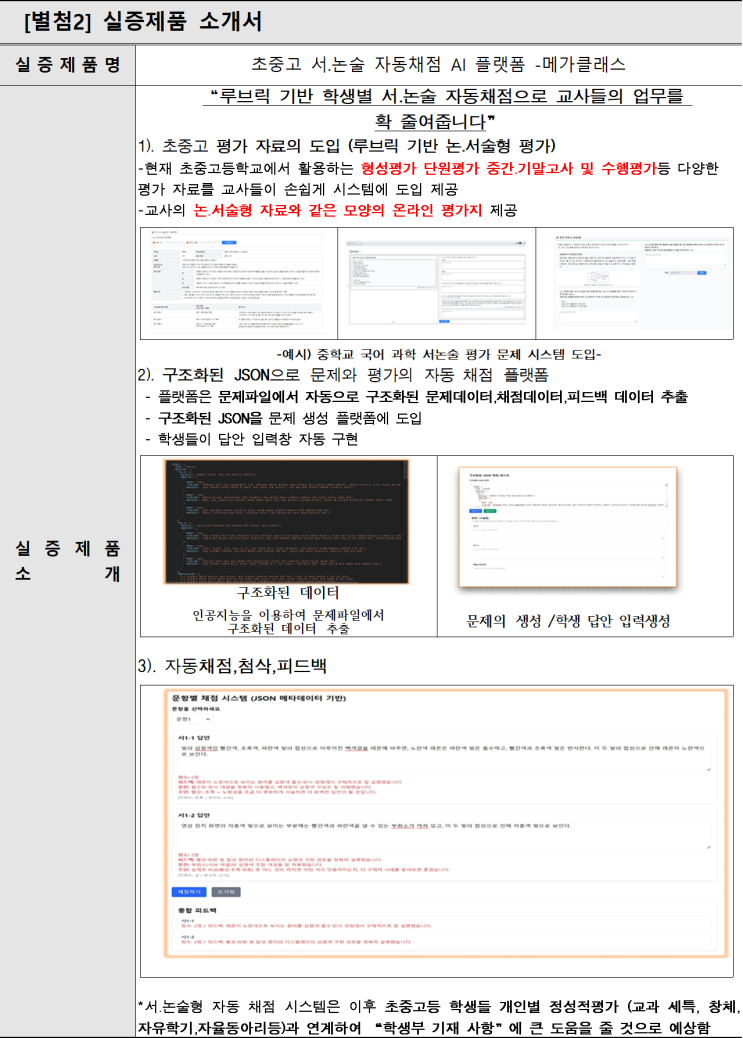
Task: Click the 실증제품명 header cell
Action: click(x=68, y=65)
